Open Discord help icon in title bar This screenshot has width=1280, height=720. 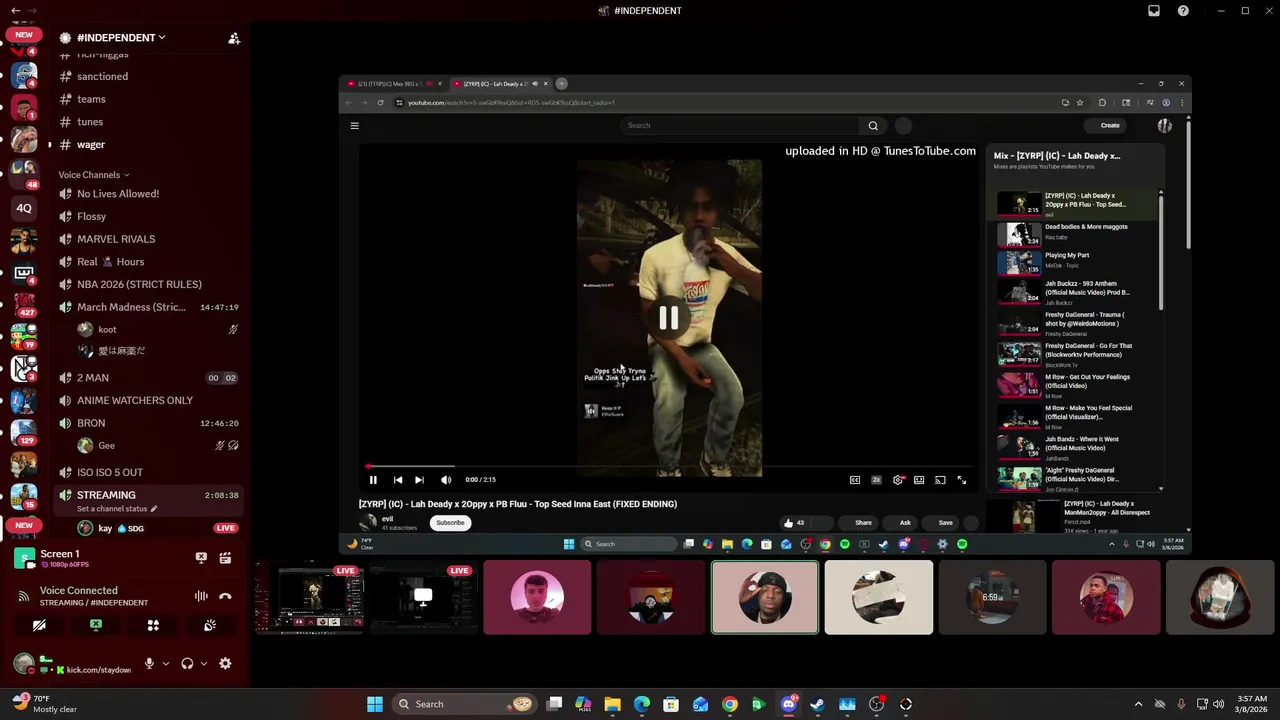(x=1183, y=11)
